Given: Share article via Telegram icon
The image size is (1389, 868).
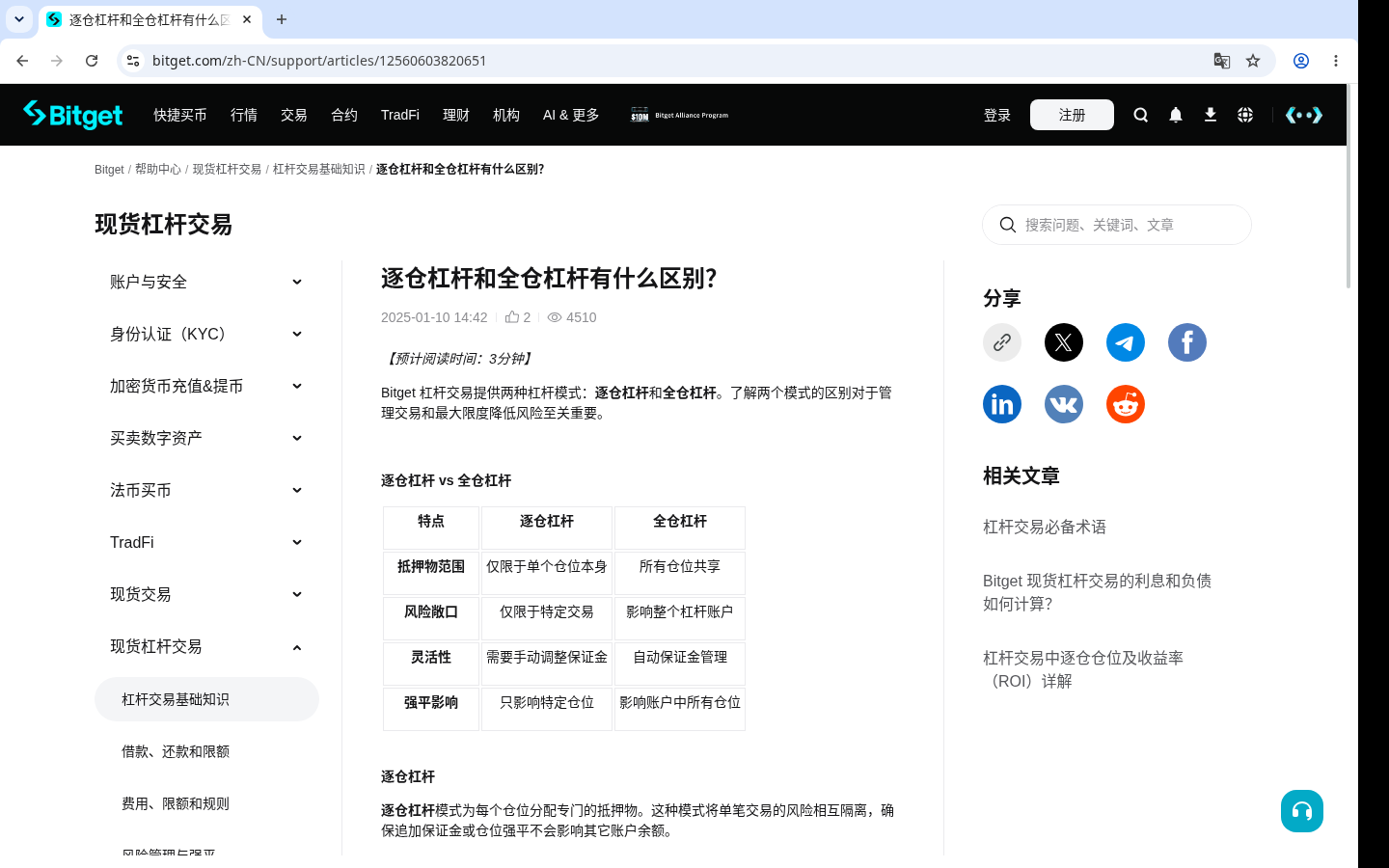Looking at the screenshot, I should point(1126,342).
